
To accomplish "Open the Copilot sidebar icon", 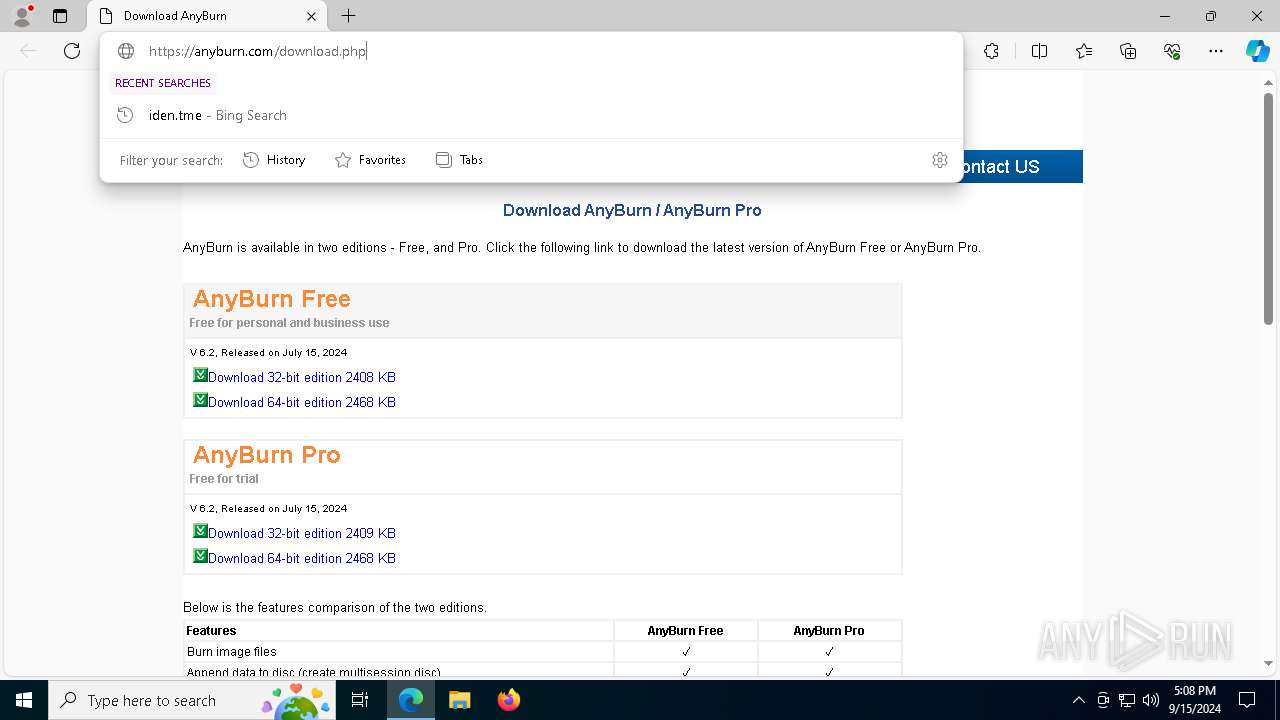I will click(1257, 51).
